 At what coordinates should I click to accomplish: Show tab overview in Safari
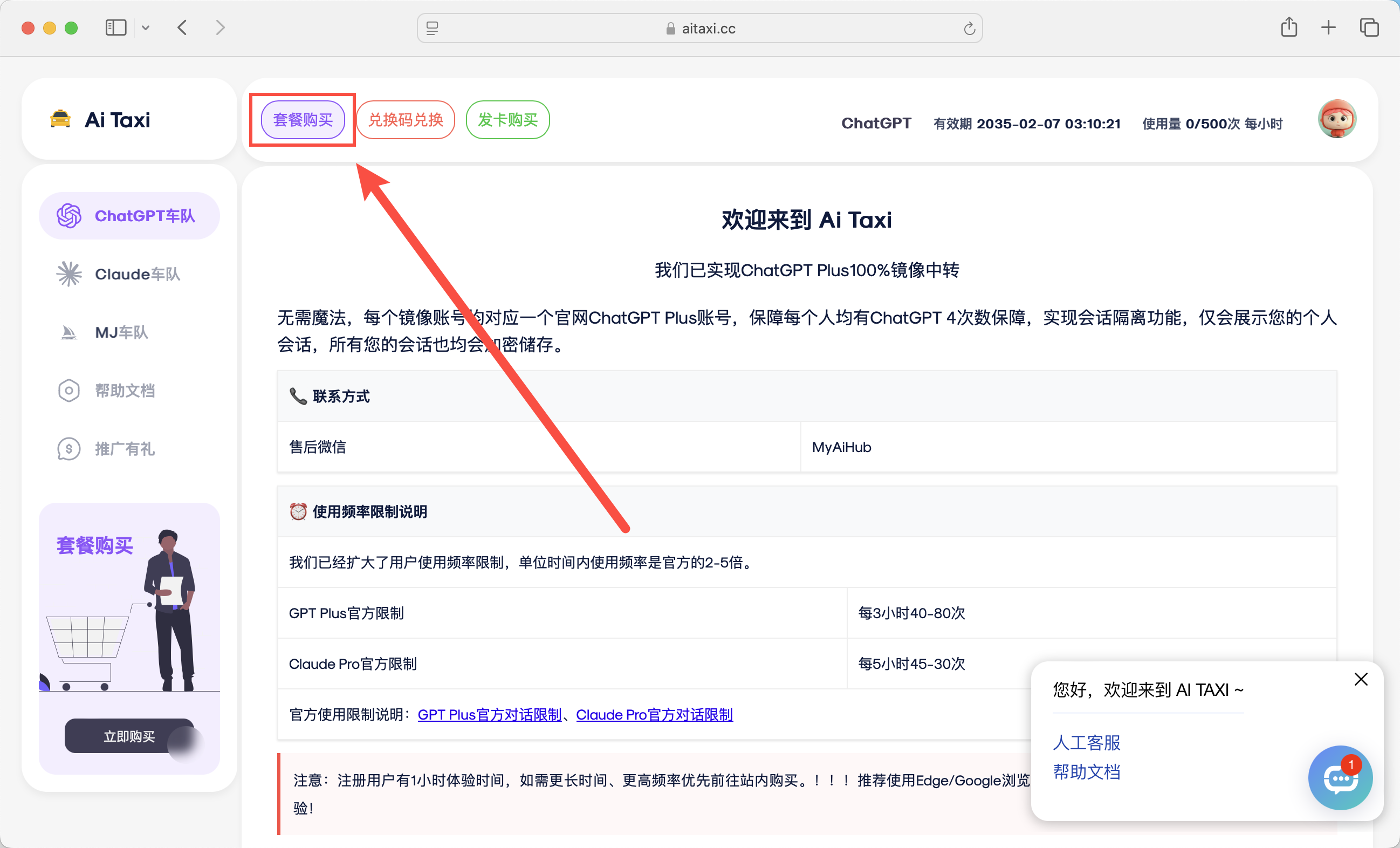click(x=1369, y=28)
